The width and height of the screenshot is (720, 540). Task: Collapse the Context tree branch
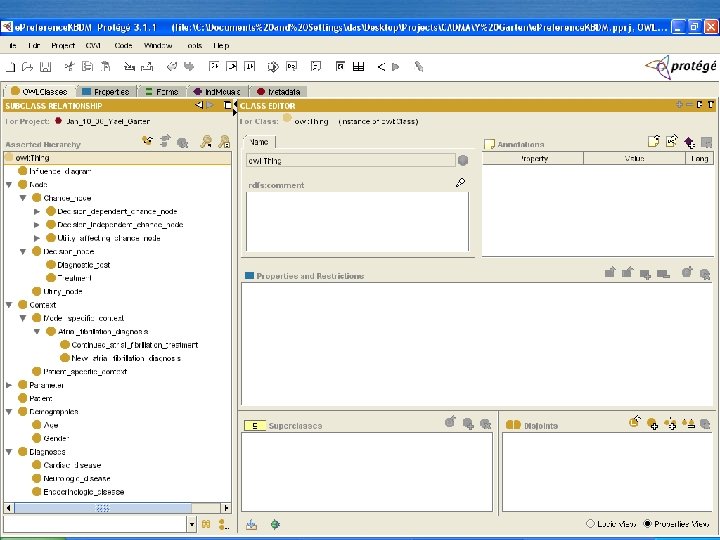pyautogui.click(x=9, y=305)
